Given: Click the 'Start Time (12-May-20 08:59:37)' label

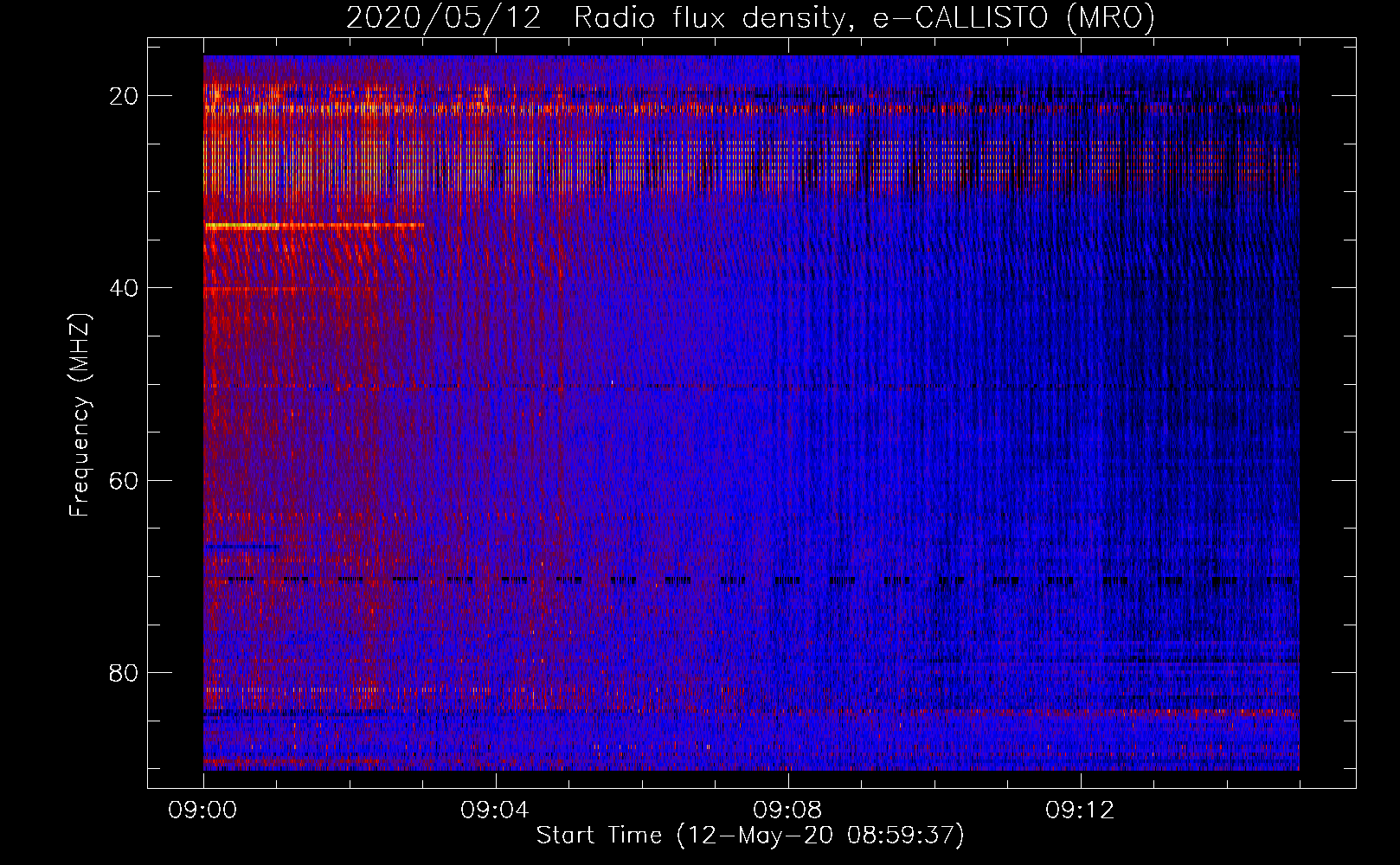Looking at the screenshot, I should click(x=750, y=836).
